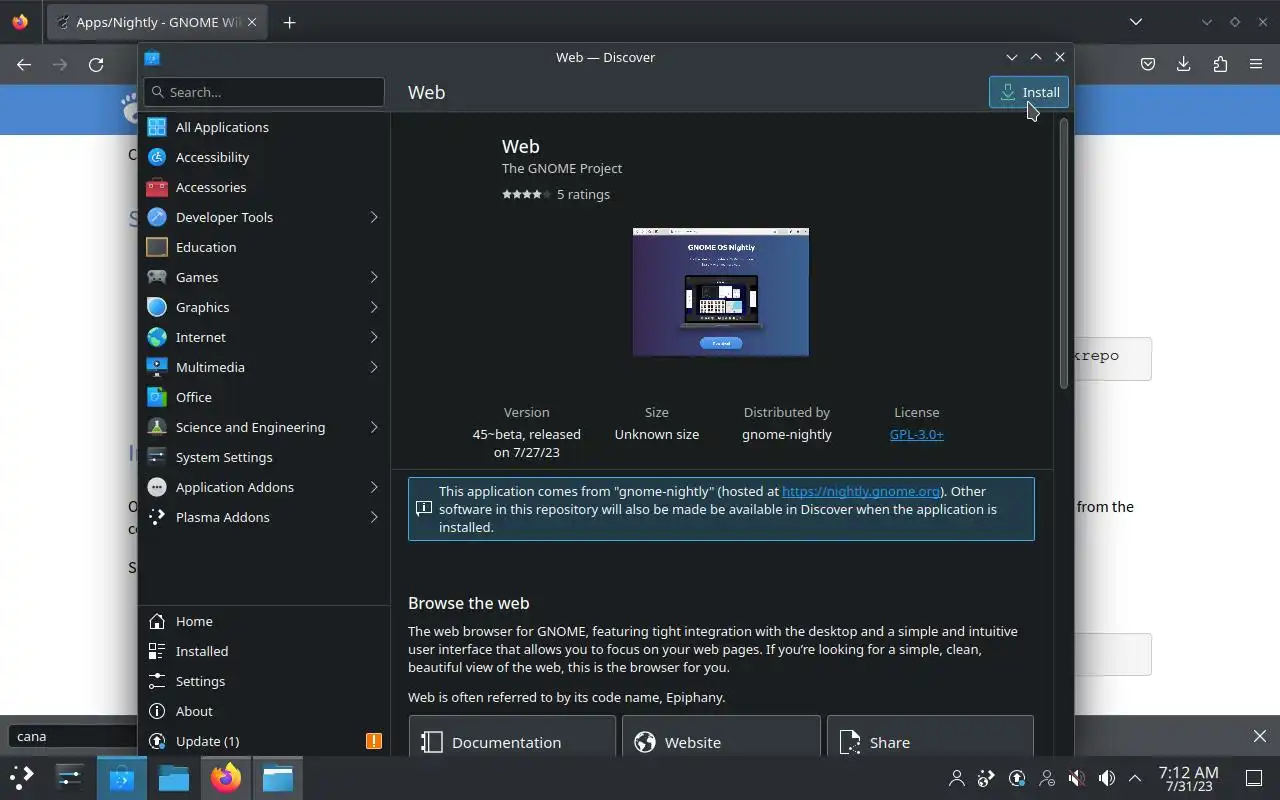The width and height of the screenshot is (1280, 800).
Task: Launch Firefox from the taskbar
Action: click(226, 777)
